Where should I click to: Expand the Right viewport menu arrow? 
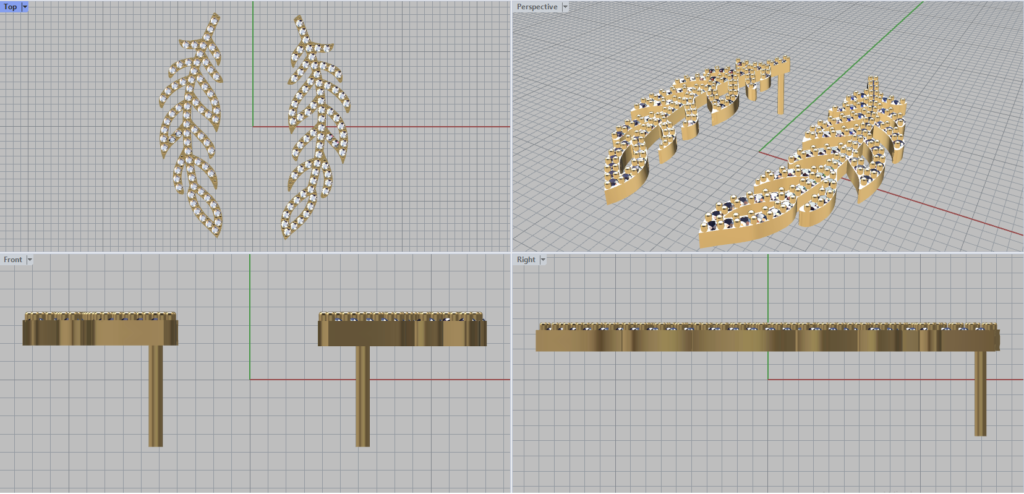pos(543,260)
